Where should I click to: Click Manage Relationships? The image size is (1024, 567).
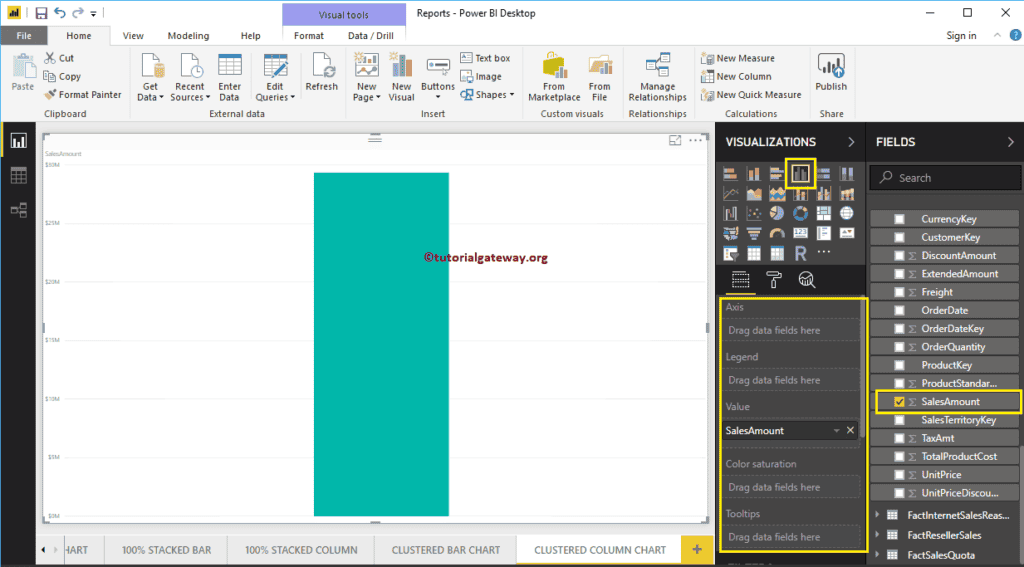coord(658,77)
